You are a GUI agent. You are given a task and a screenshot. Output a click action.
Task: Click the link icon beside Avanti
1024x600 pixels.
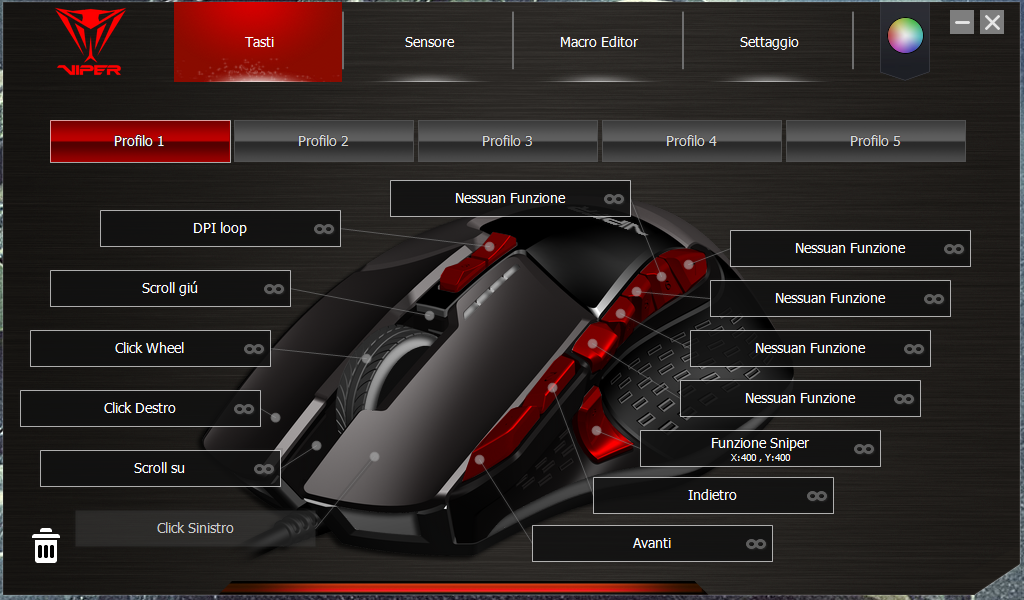[x=755, y=544]
